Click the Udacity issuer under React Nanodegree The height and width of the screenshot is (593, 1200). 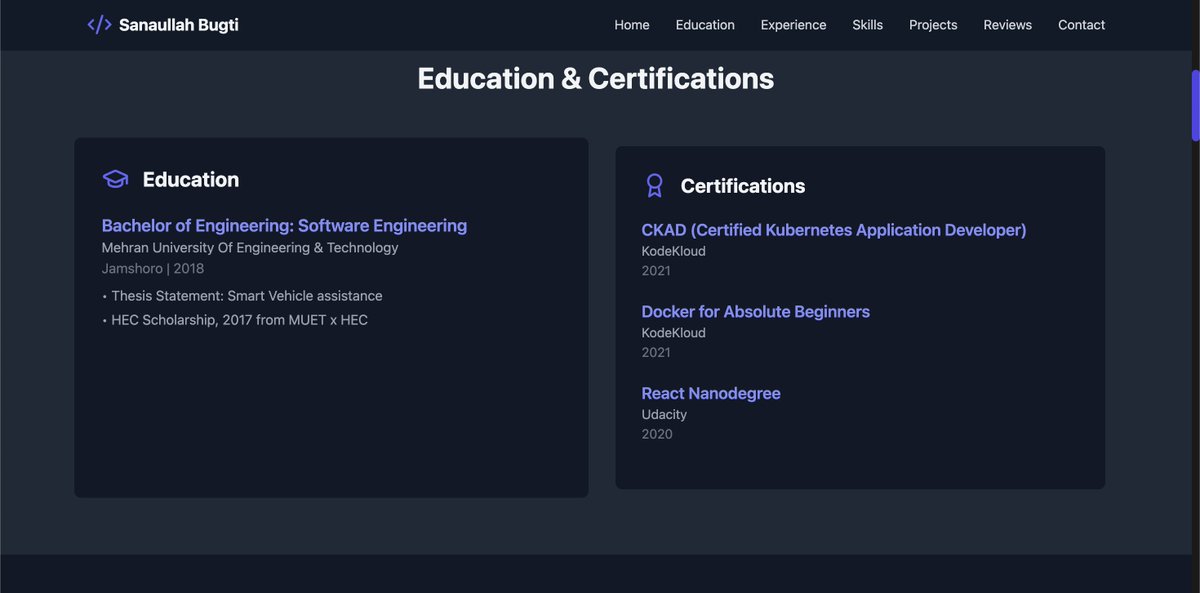pos(664,413)
